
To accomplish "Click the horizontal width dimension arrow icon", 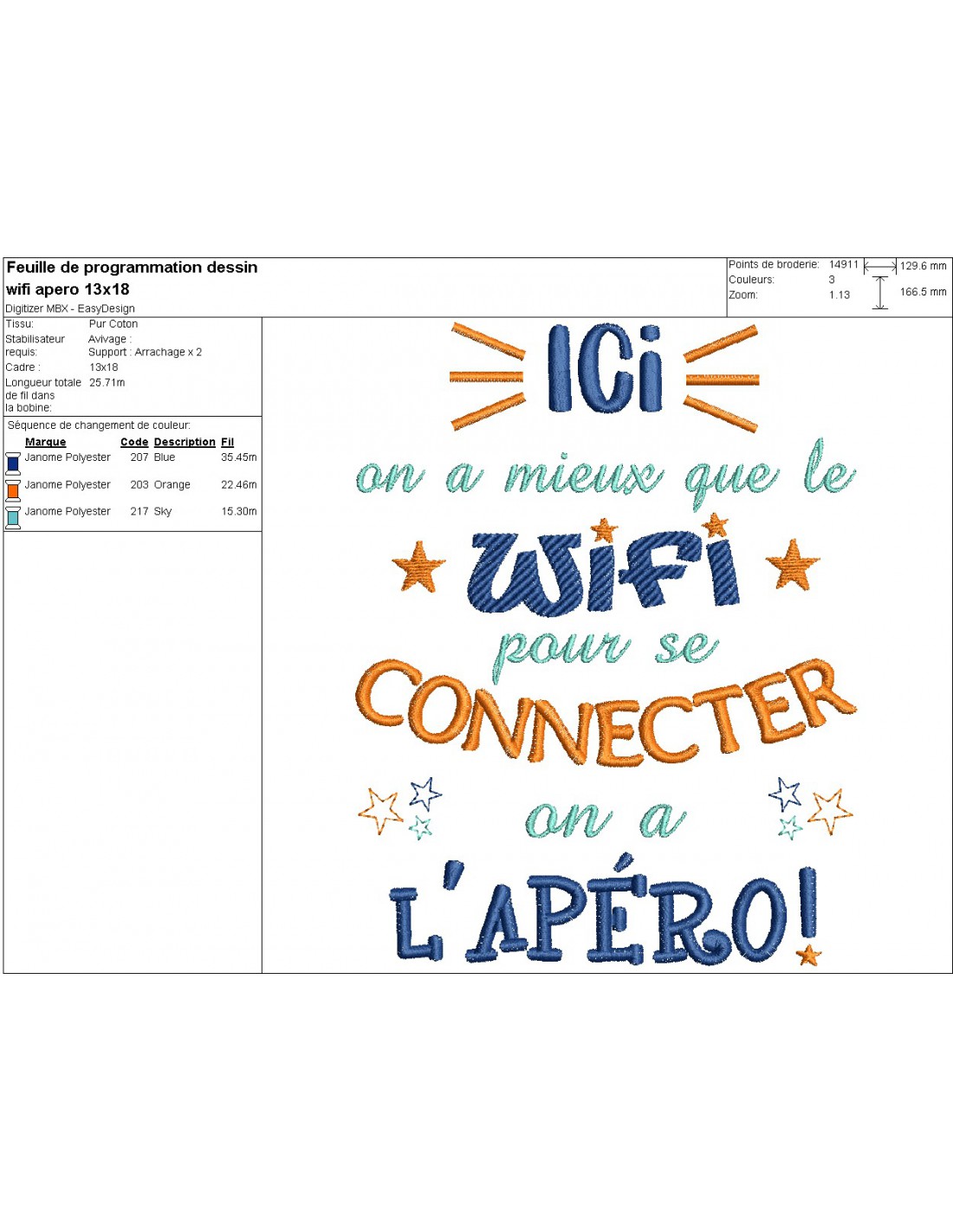I will [x=879, y=267].
